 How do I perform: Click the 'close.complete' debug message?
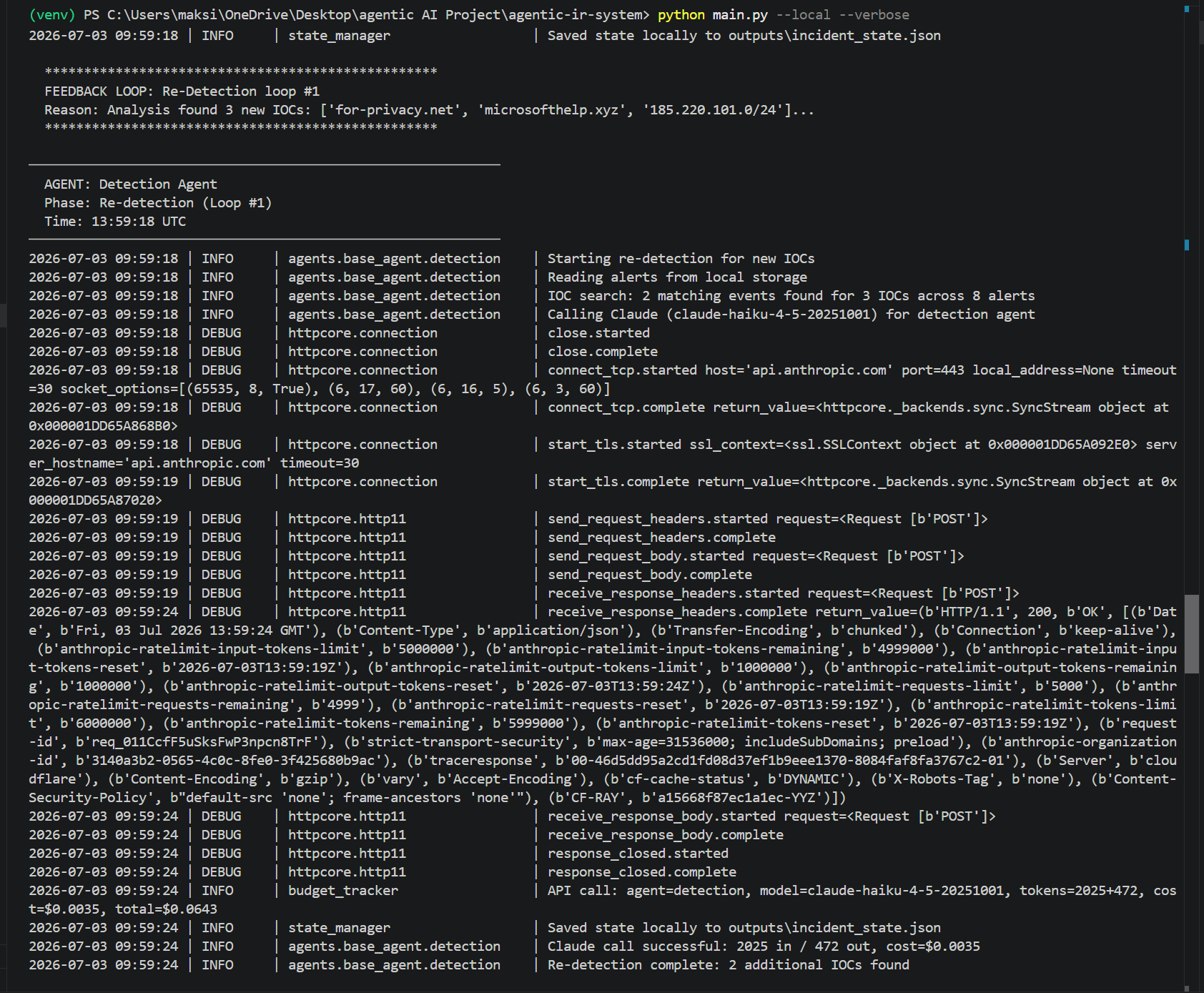(x=603, y=352)
